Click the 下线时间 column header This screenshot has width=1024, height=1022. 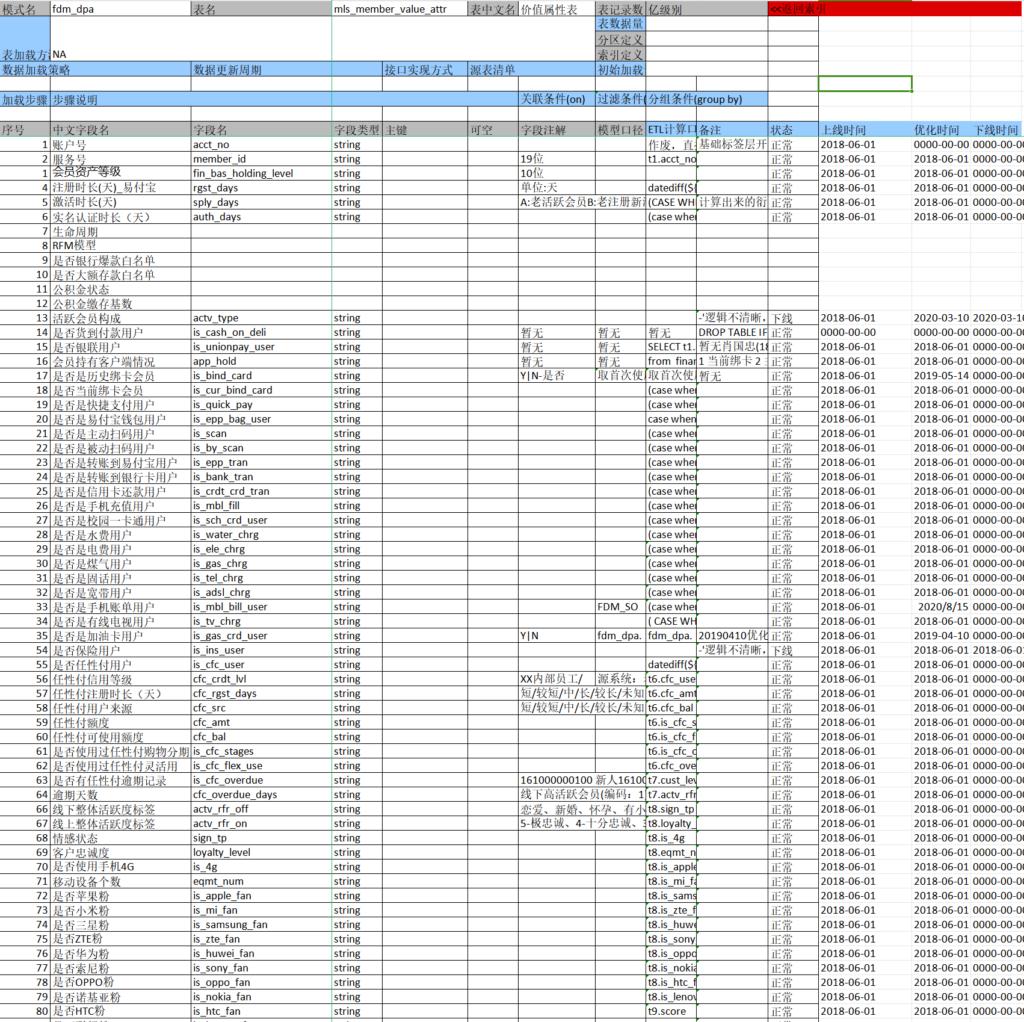pos(997,130)
